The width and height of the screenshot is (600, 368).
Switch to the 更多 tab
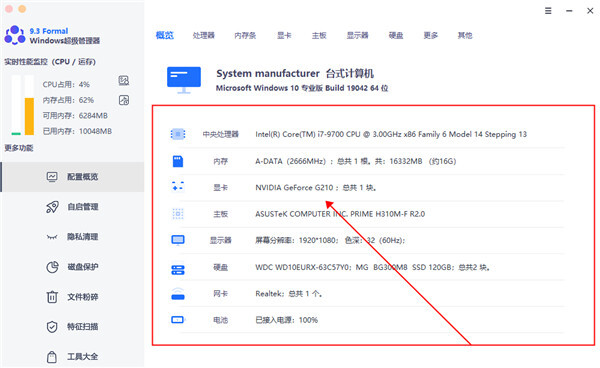point(430,36)
